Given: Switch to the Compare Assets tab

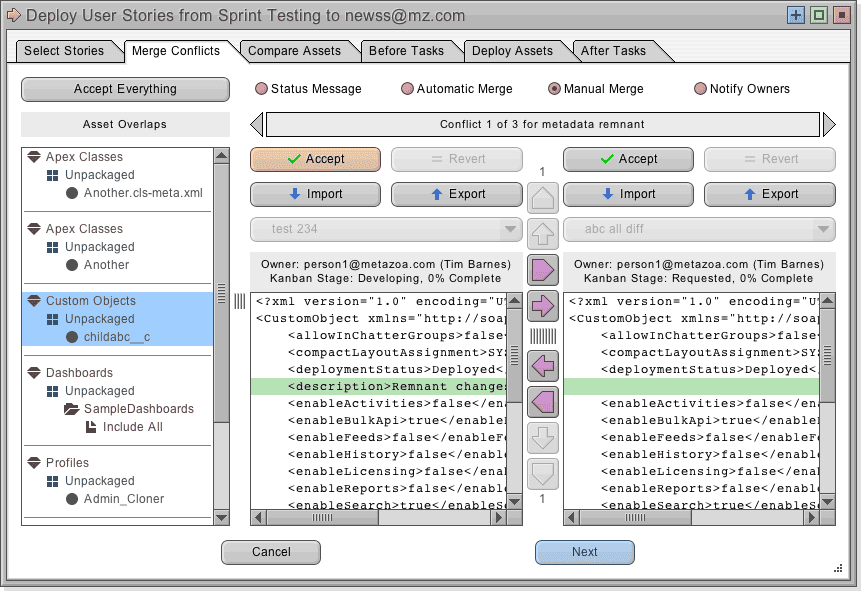Looking at the screenshot, I should (294, 51).
